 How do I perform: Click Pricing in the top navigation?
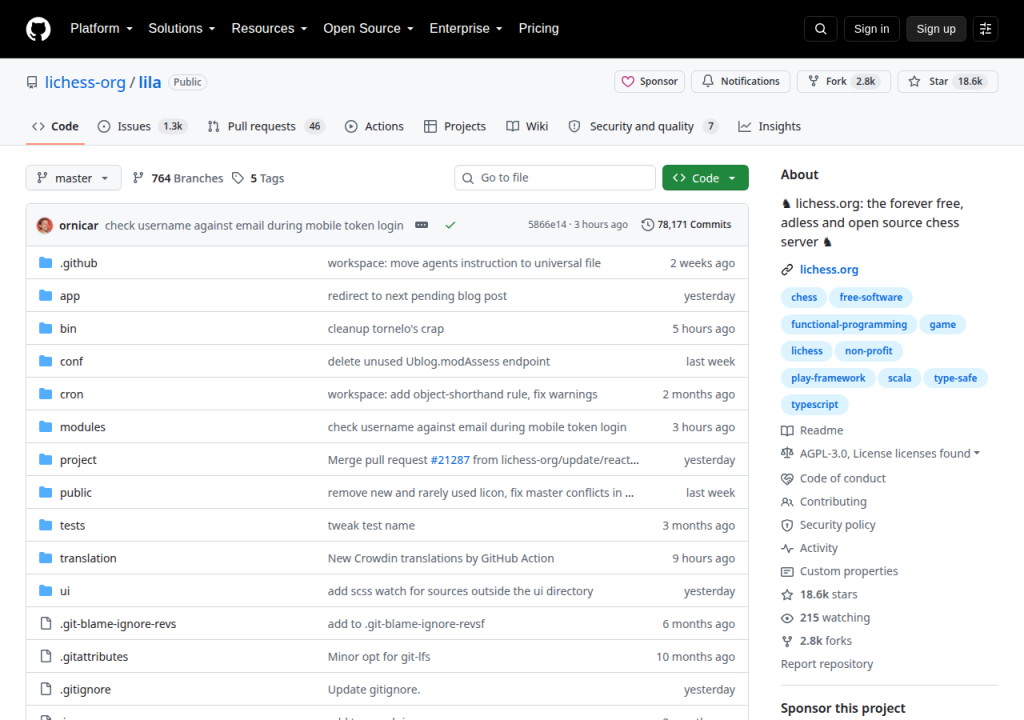point(539,29)
